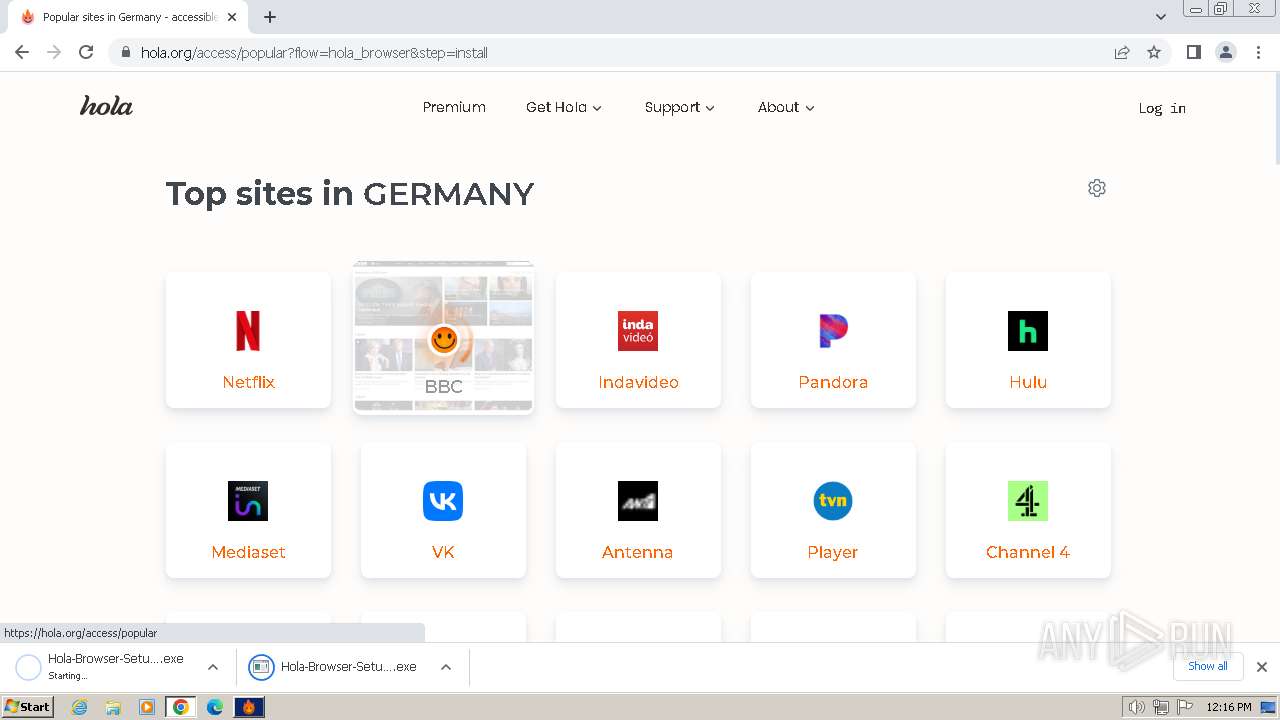Show all downloads
Viewport: 1280px width, 720px height.
tap(1208, 666)
